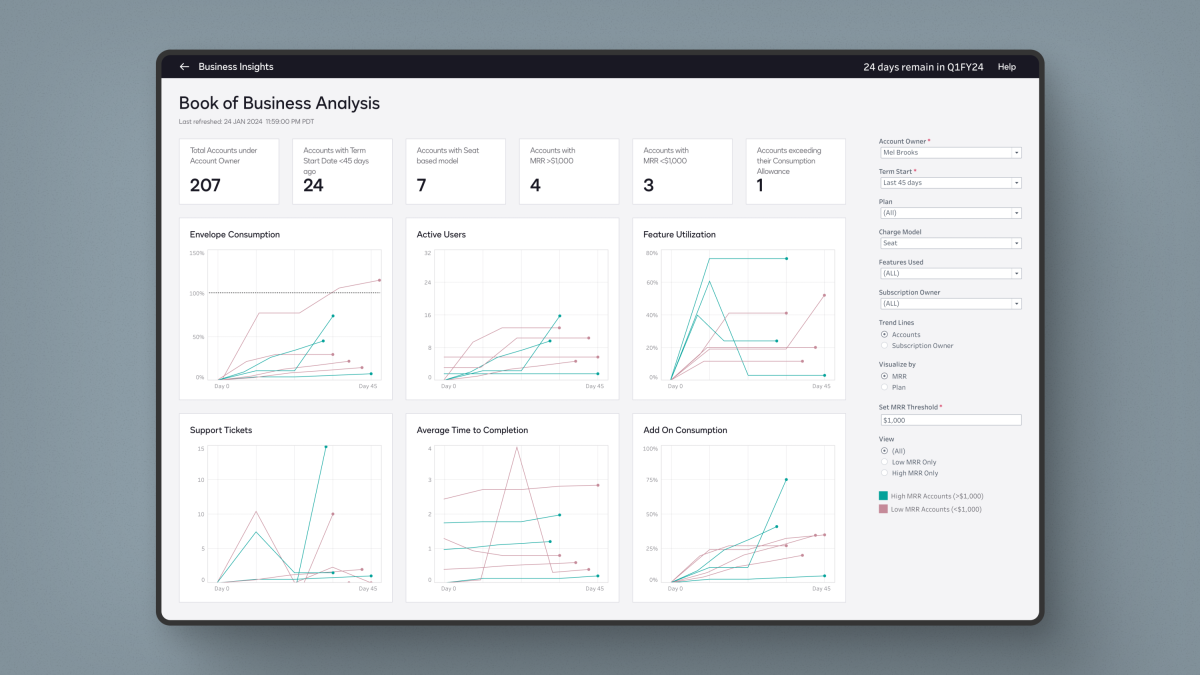Click the Average Time to Completion title
The height and width of the screenshot is (675, 1200).
(472, 431)
